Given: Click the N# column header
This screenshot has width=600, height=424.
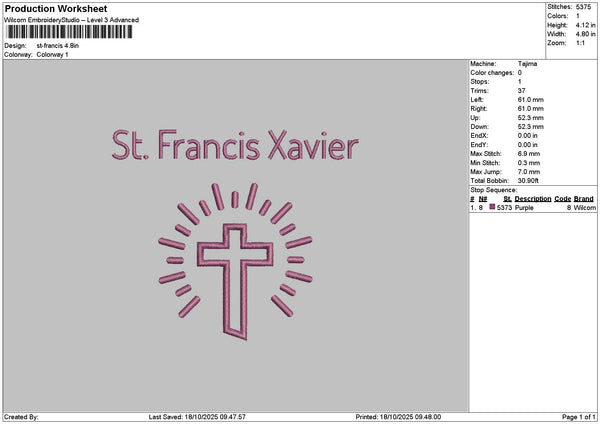Looking at the screenshot, I should (x=481, y=198).
